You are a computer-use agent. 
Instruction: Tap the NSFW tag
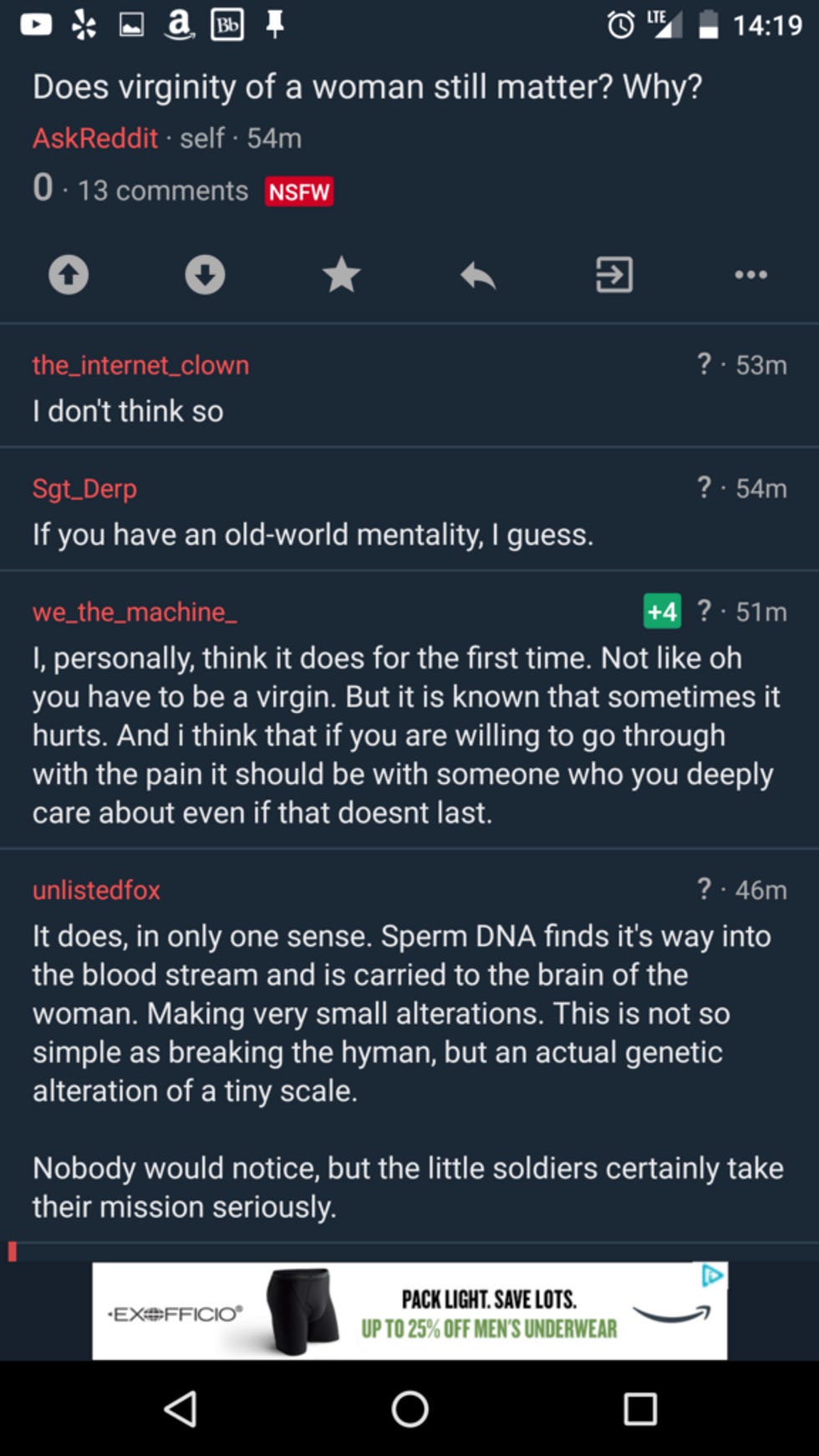point(299,191)
